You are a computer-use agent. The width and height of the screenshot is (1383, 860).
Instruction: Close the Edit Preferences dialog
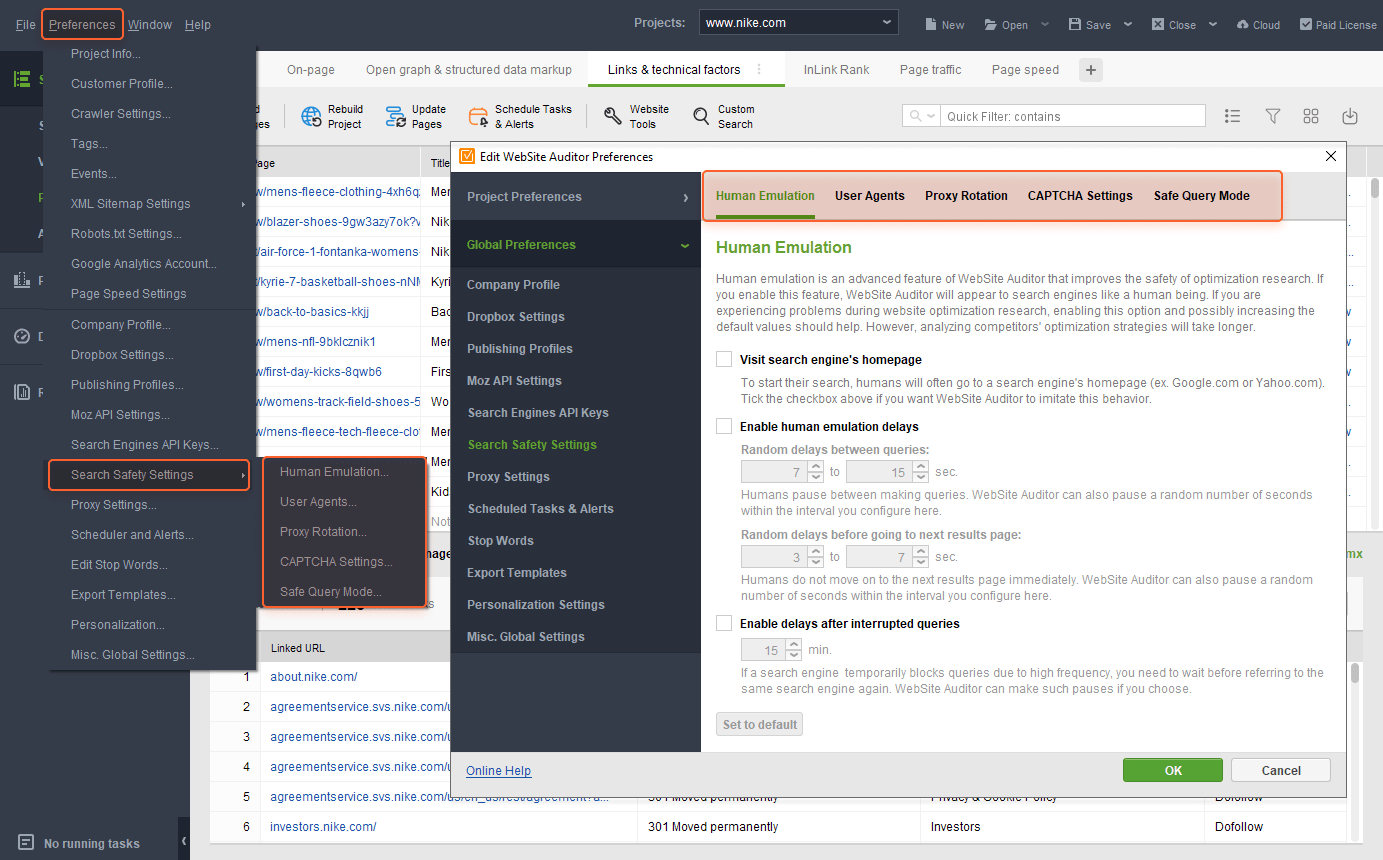(x=1330, y=156)
